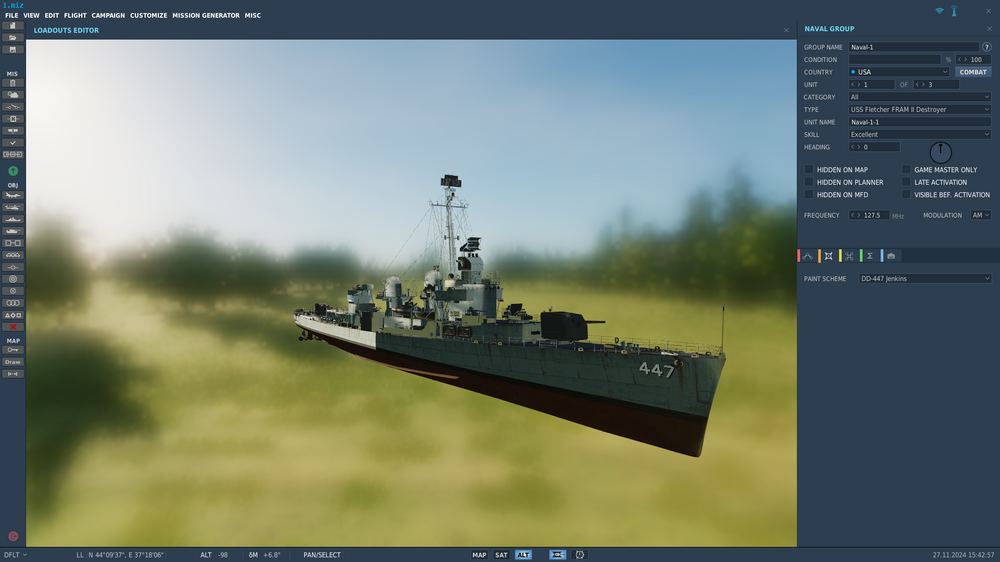
Task: Enable Hidden on Planner checkbox
Action: pyautogui.click(x=809, y=182)
